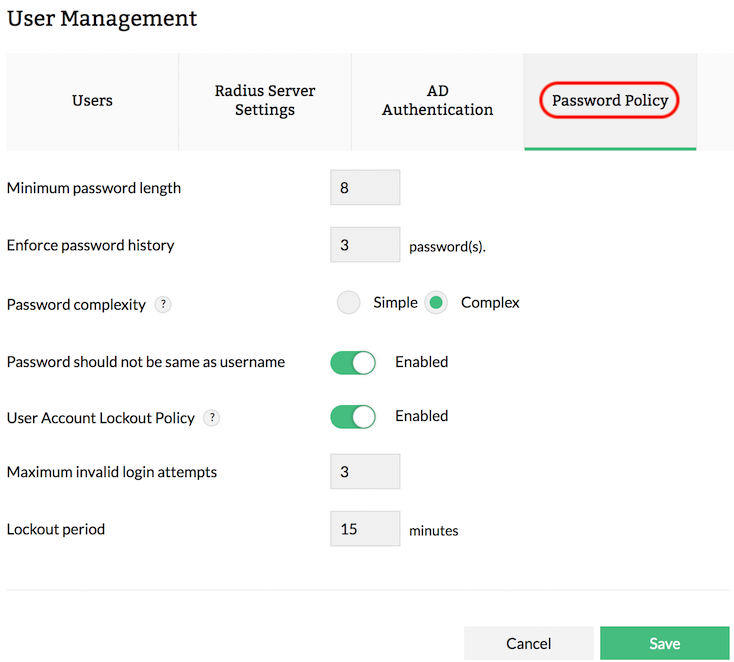734x662 pixels.
Task: Select the Password Policy tab
Action: 610,101
